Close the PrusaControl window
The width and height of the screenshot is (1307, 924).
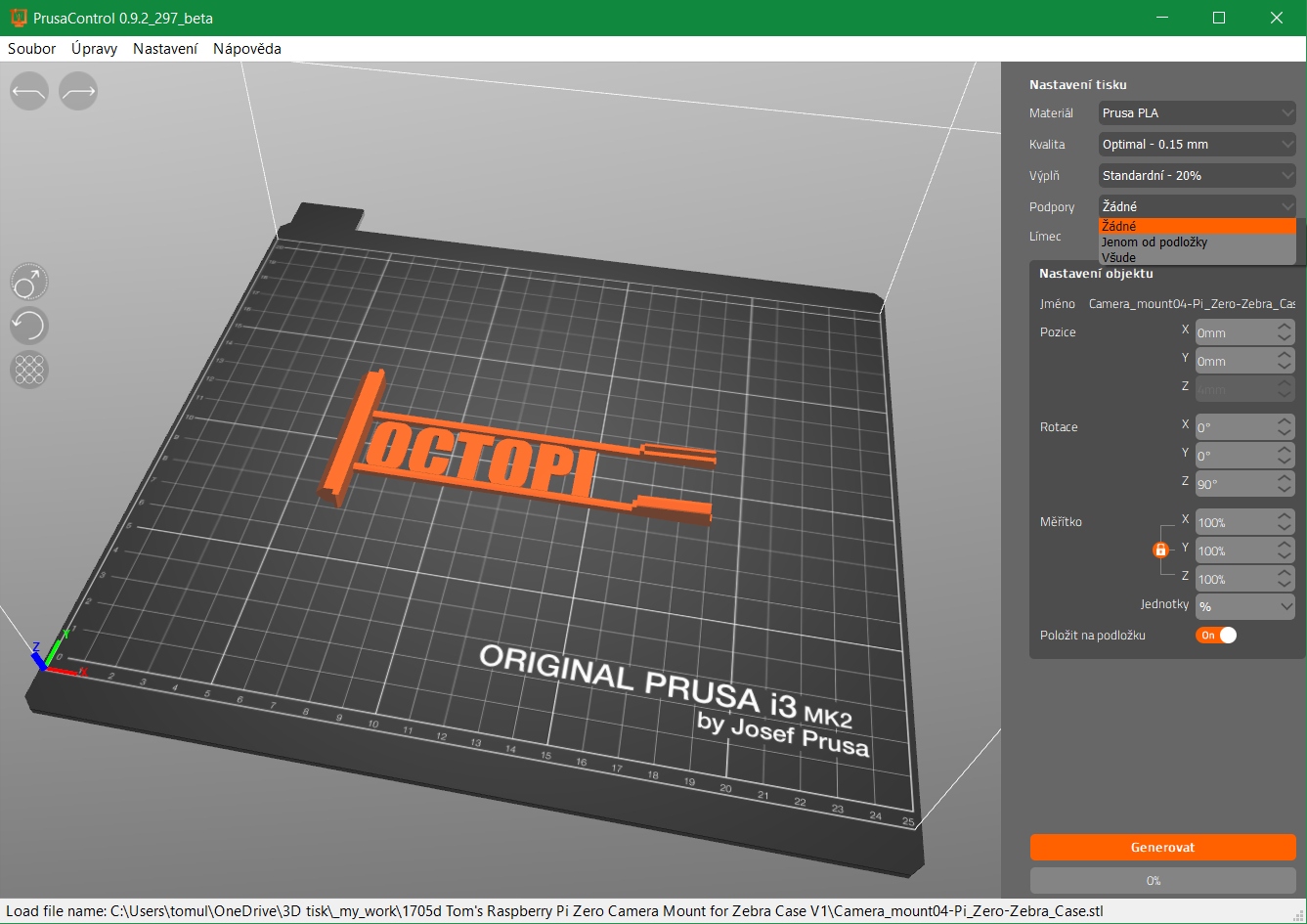tap(1277, 18)
